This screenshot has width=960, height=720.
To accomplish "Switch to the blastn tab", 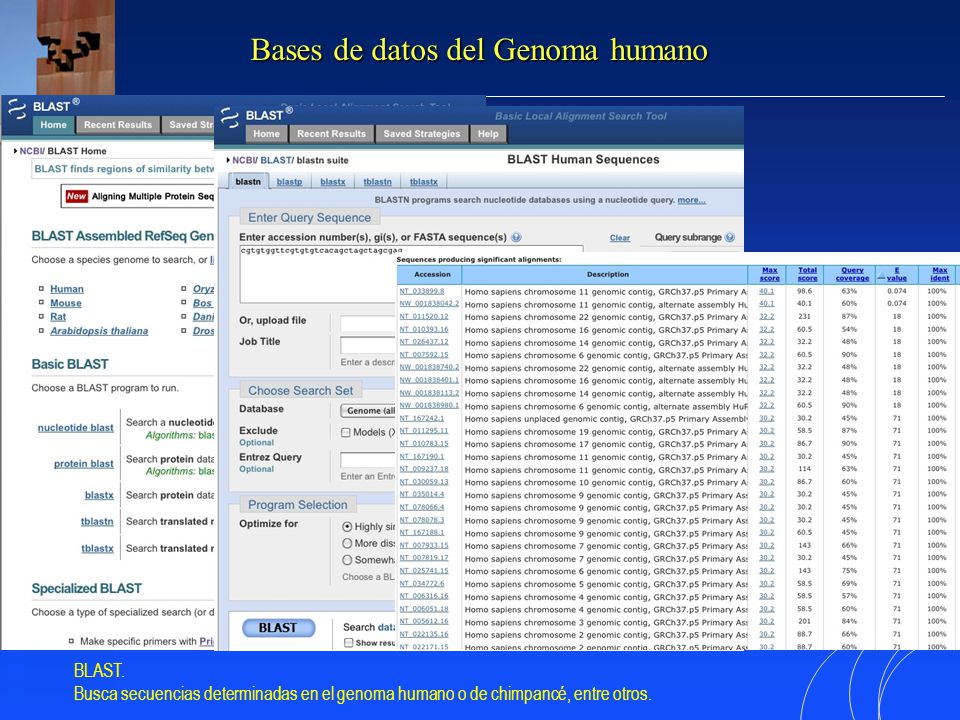I will pyautogui.click(x=248, y=182).
